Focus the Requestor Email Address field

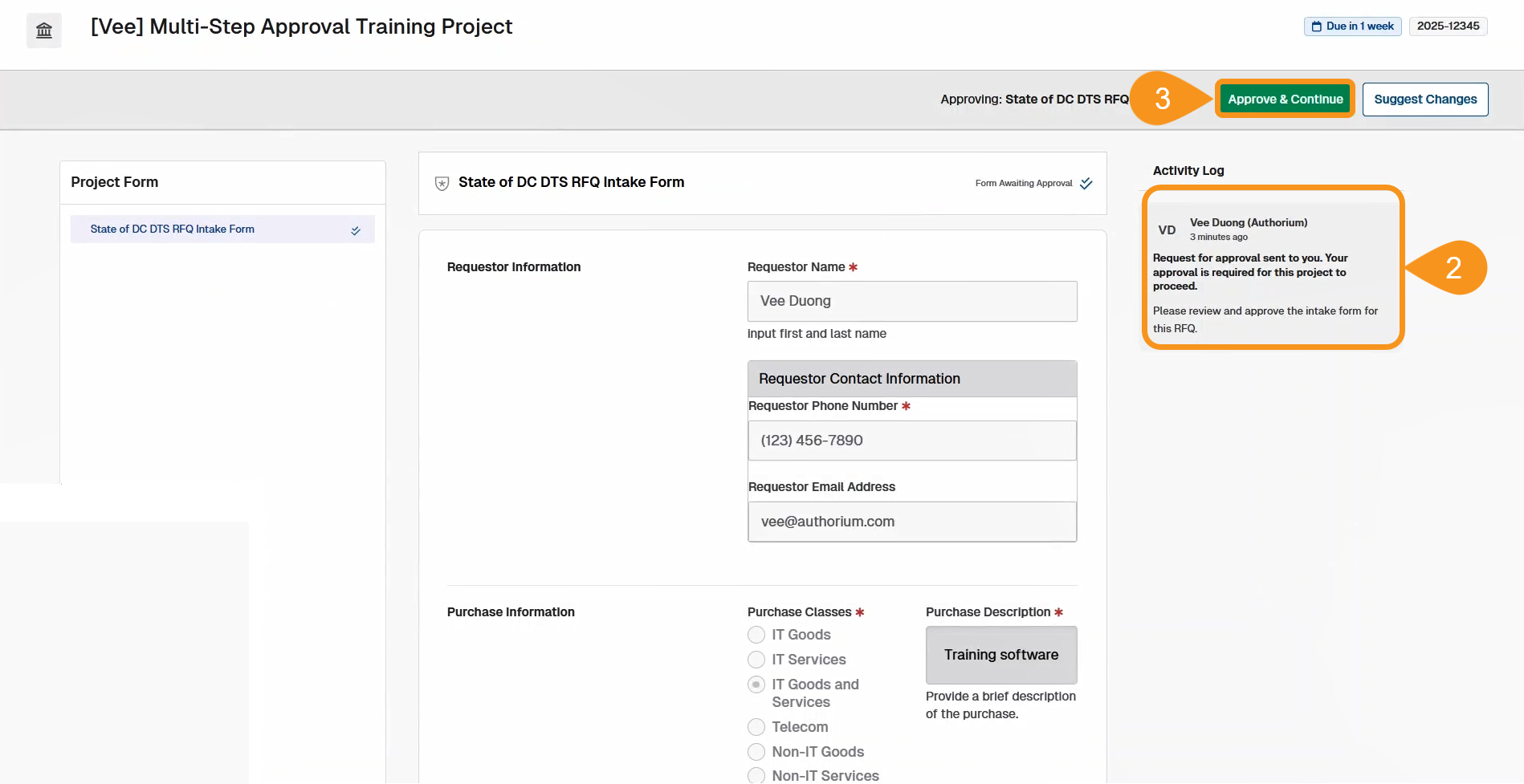[911, 522]
